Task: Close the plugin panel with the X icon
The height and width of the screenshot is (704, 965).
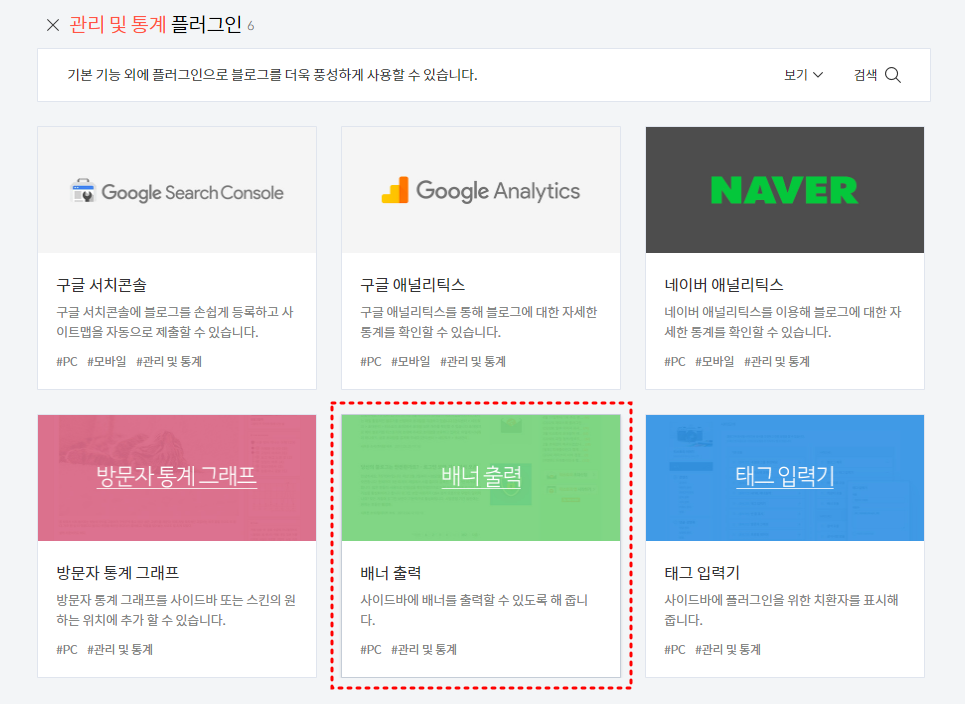Action: click(53, 25)
